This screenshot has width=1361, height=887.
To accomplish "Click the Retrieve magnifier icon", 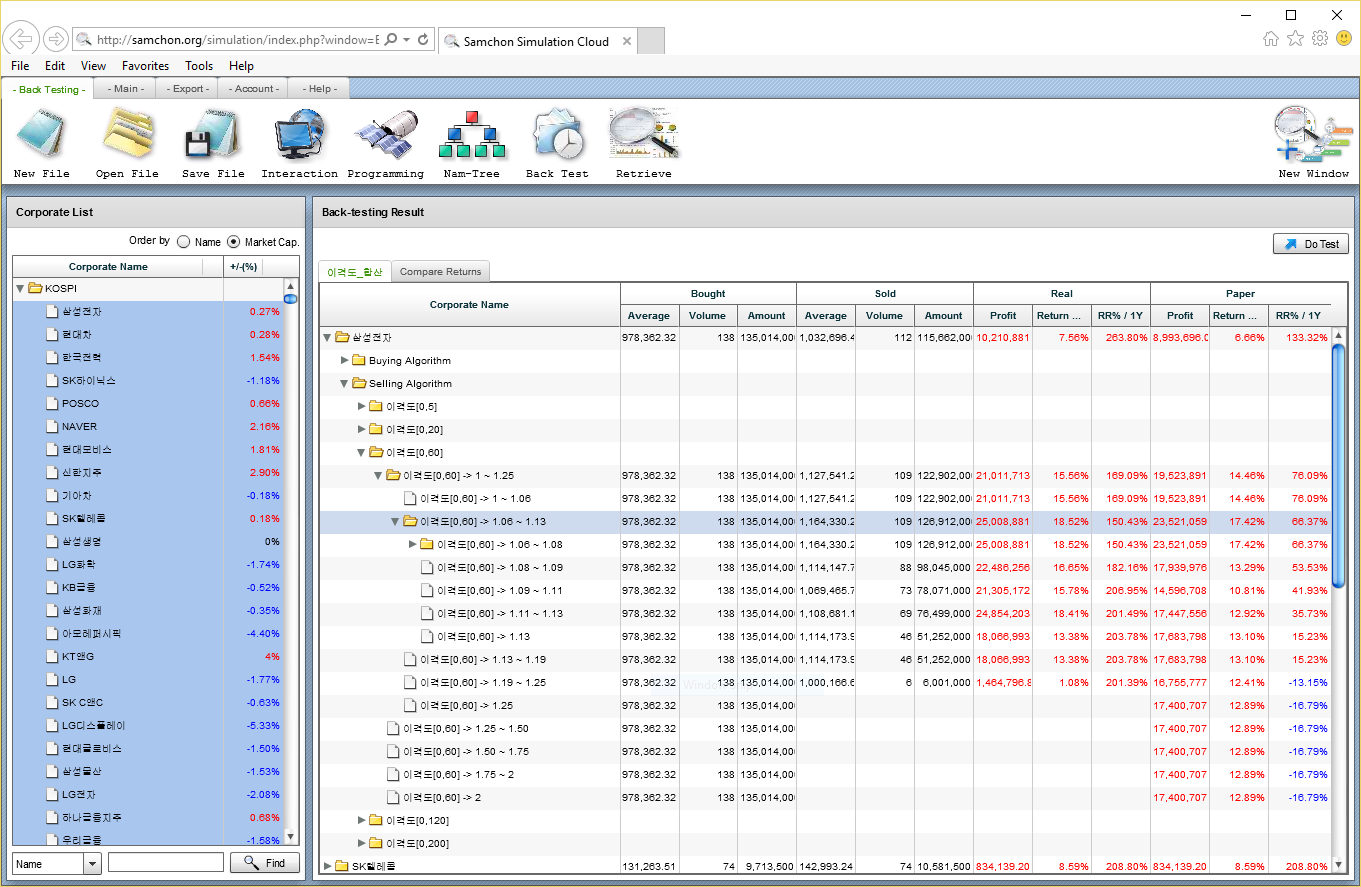I will (644, 135).
